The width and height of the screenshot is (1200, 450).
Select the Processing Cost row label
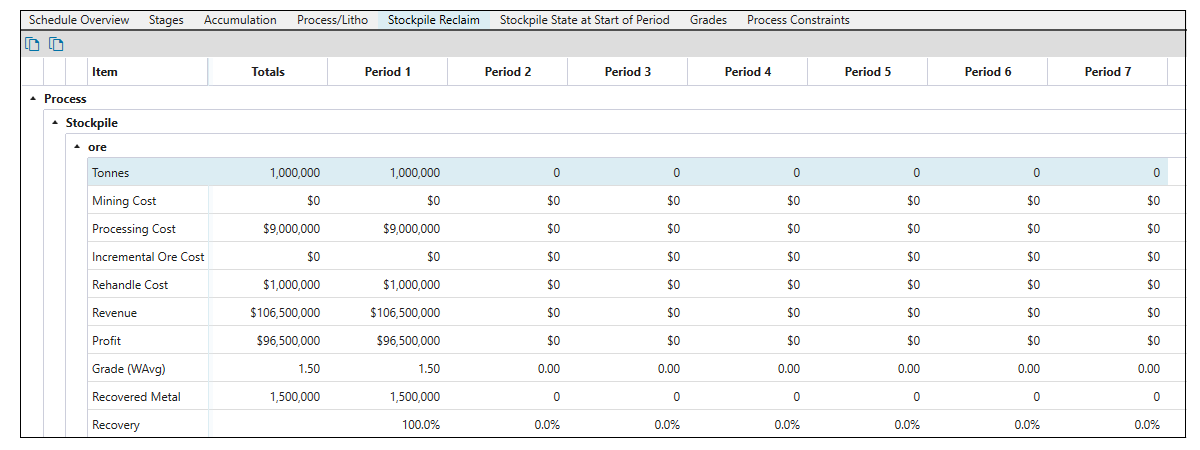[134, 229]
